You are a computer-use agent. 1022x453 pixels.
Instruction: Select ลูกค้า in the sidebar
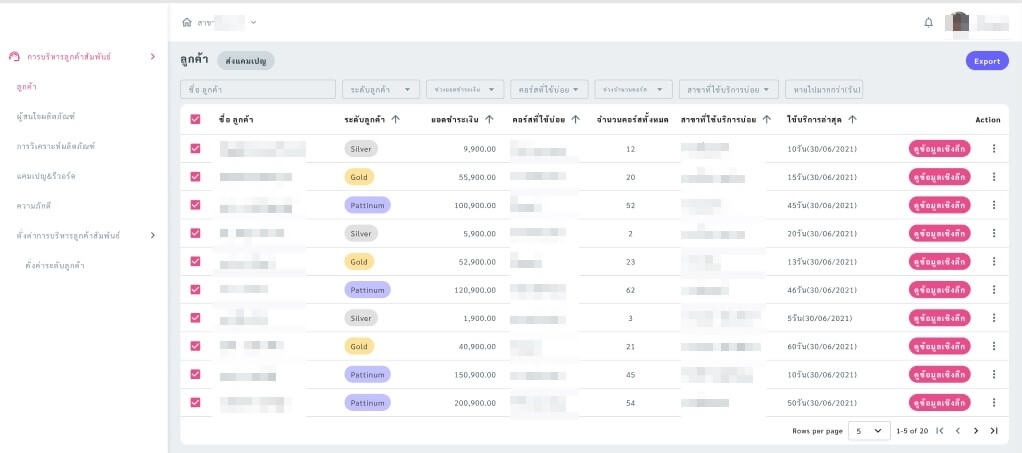27,87
